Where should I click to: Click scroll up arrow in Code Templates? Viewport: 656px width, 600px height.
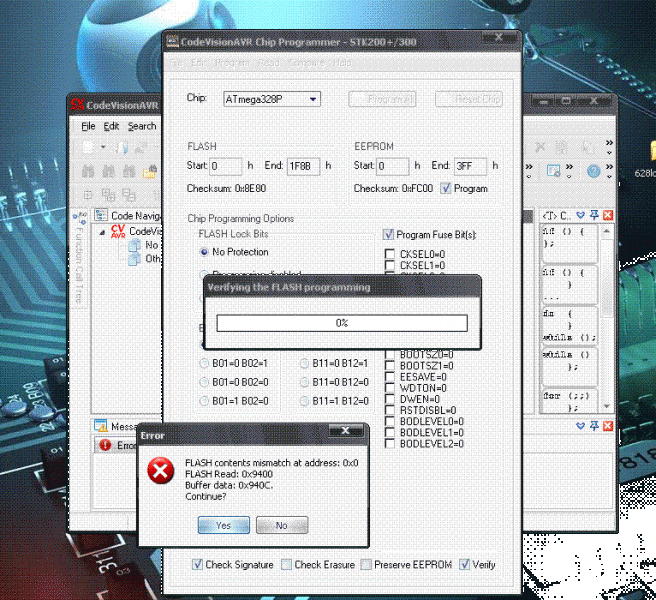pyautogui.click(x=607, y=231)
